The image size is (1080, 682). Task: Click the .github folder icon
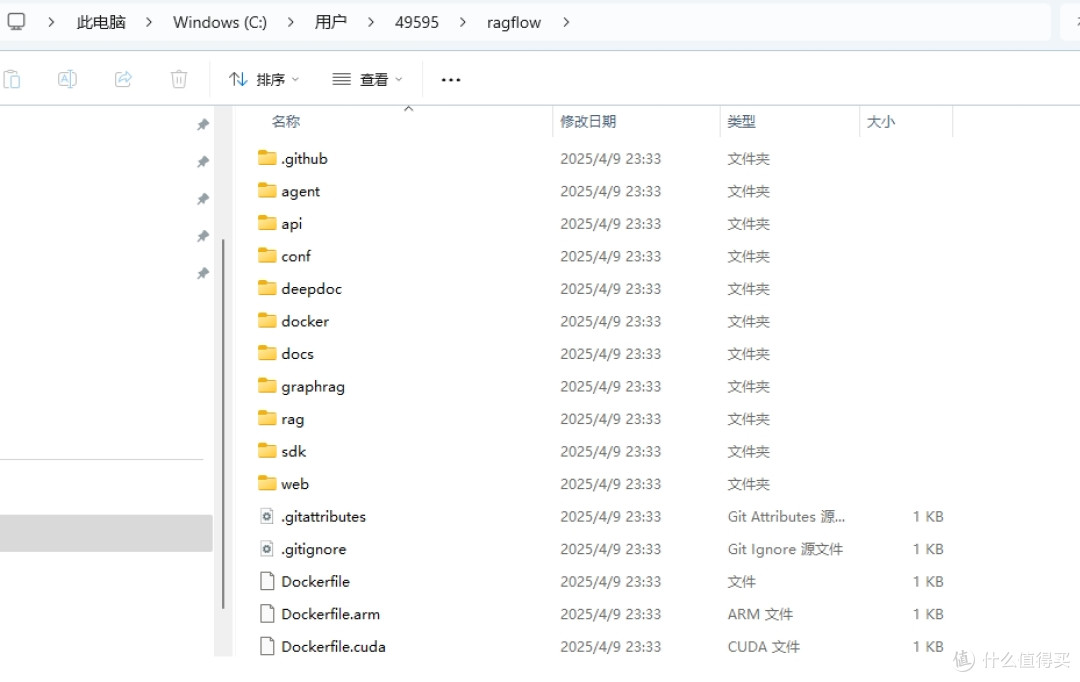tap(267, 158)
